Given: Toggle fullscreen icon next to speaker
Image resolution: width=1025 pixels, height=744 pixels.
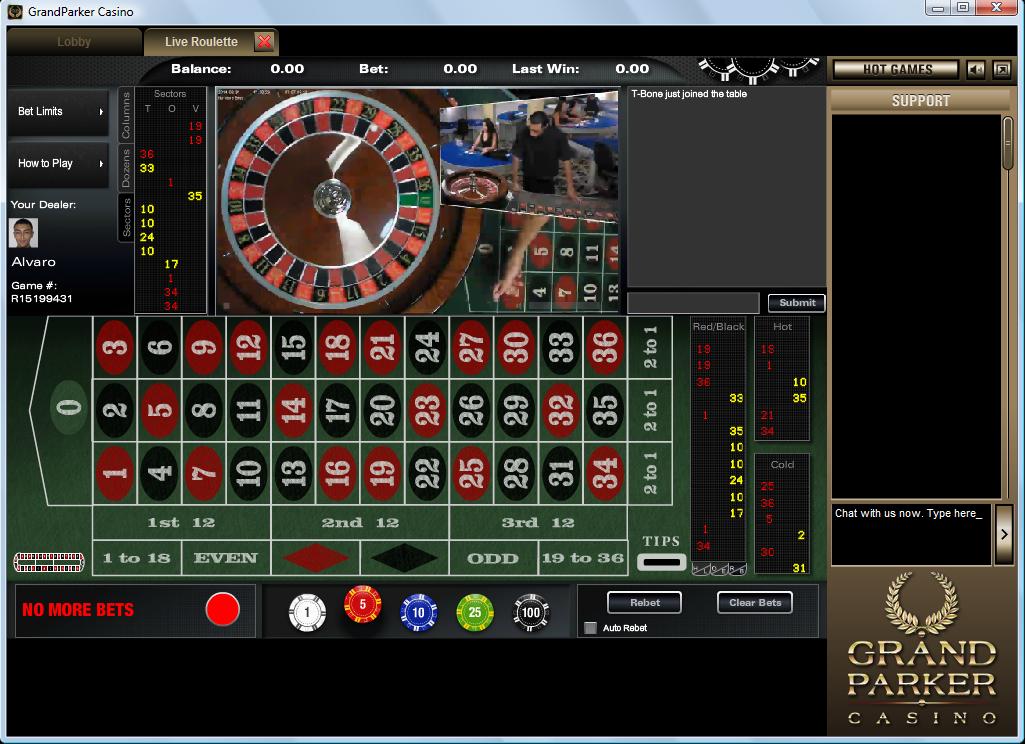Looking at the screenshot, I should click(1001, 69).
